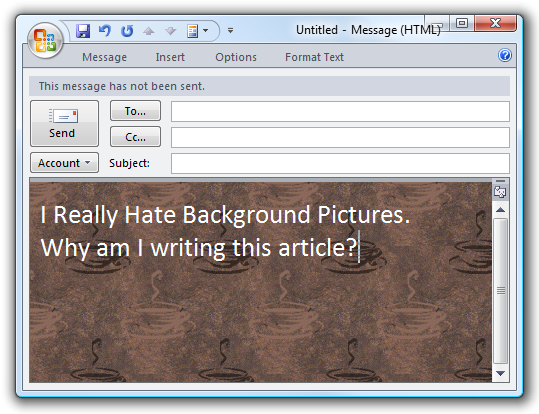This screenshot has width=539, height=414.
Task: Open the Account dropdown
Action: pyautogui.click(x=64, y=163)
